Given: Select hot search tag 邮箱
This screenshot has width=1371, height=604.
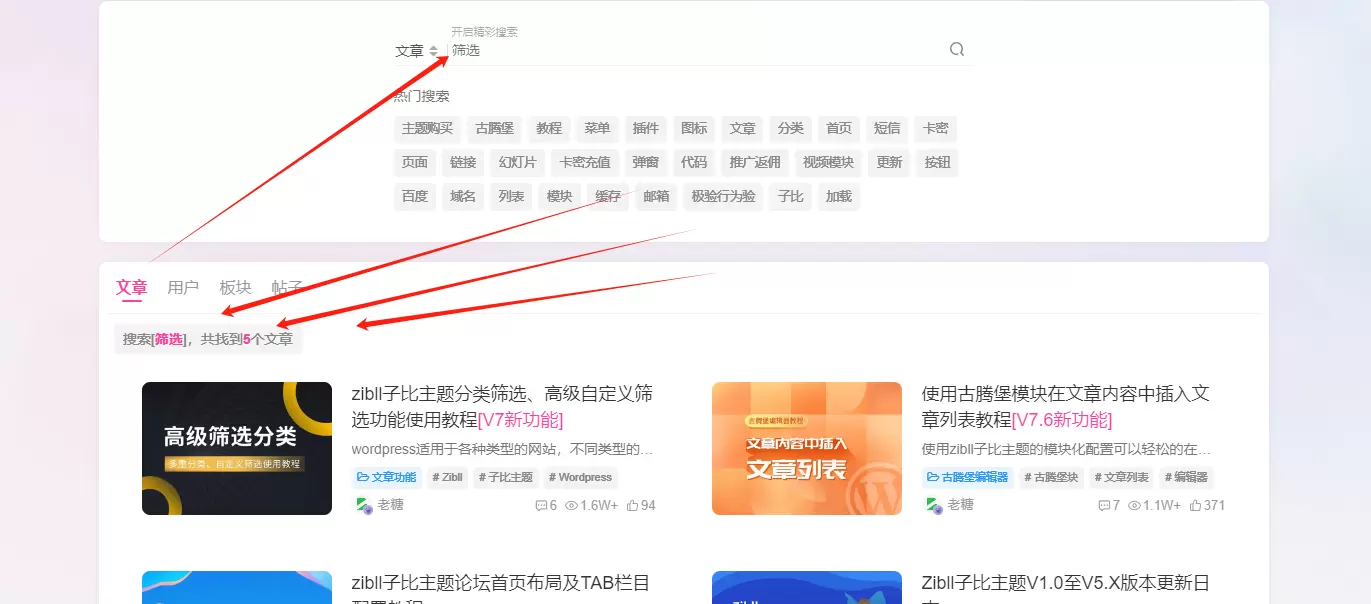Looking at the screenshot, I should tap(657, 197).
